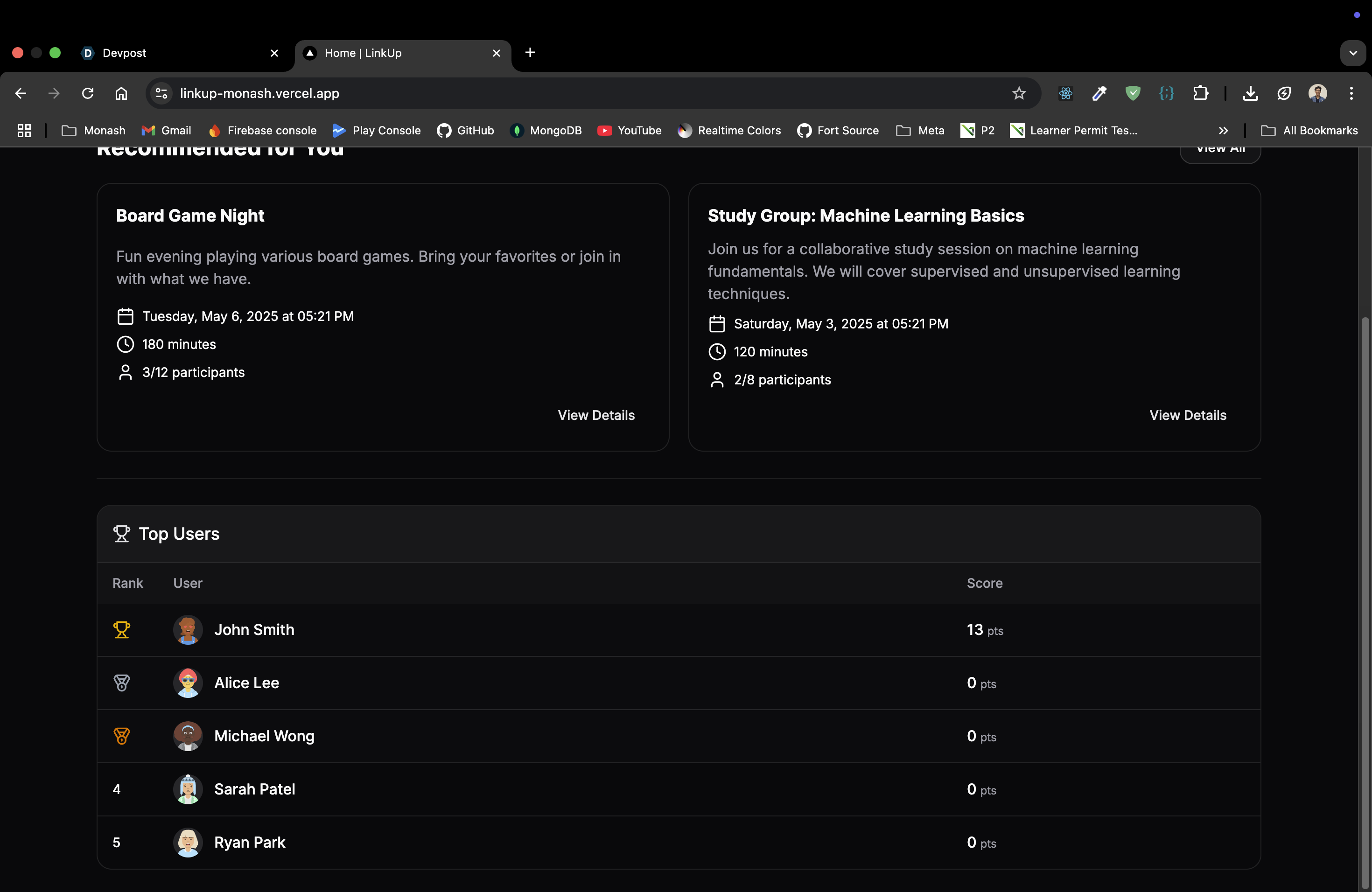
Task: Open the Chrome three-dot menu
Action: [x=1351, y=93]
